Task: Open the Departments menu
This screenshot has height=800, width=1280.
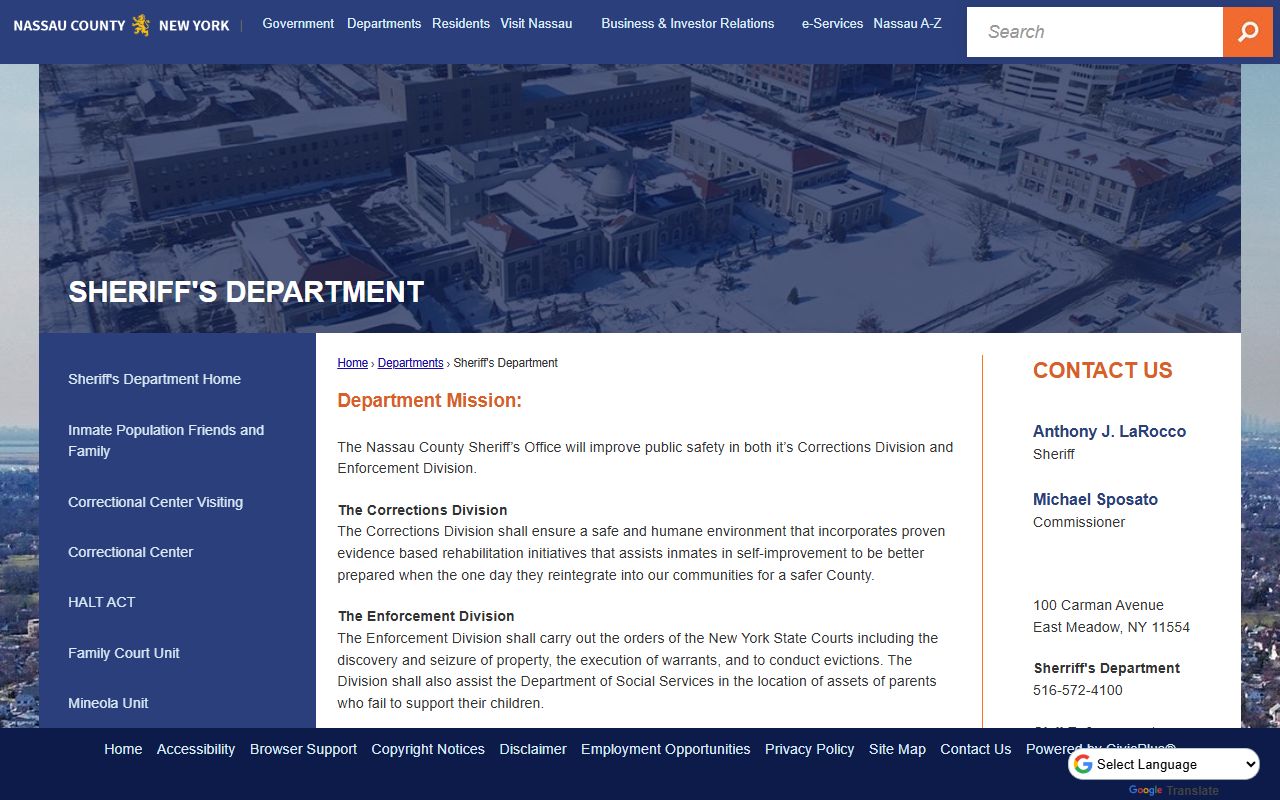Action: pyautogui.click(x=384, y=23)
